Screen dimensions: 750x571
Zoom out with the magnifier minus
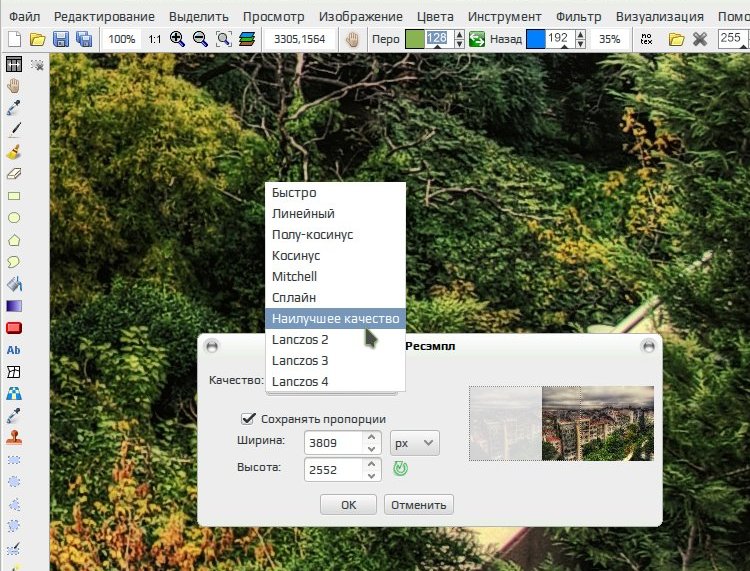tap(200, 39)
